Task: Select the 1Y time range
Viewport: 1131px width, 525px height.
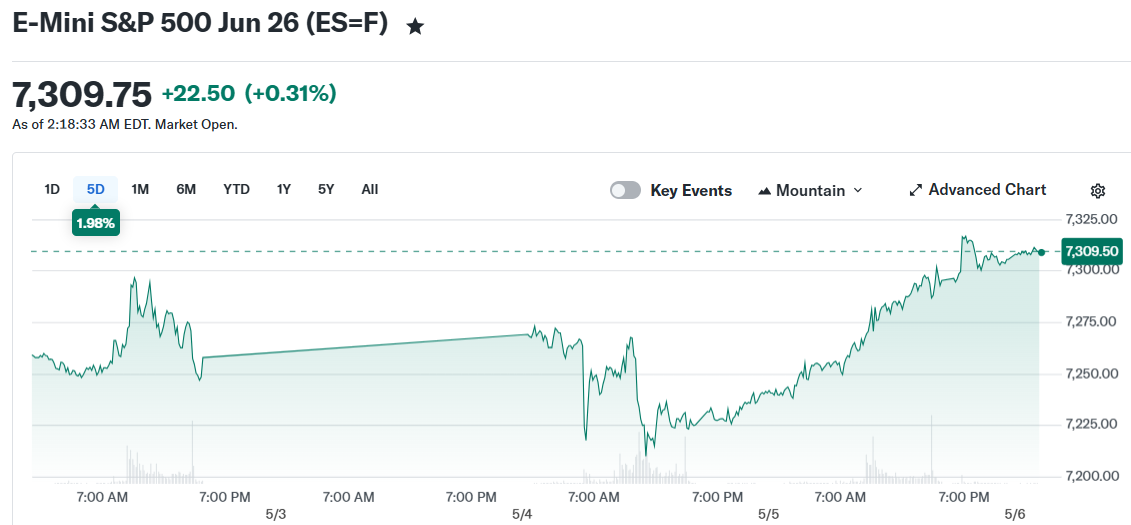Action: [x=283, y=190]
